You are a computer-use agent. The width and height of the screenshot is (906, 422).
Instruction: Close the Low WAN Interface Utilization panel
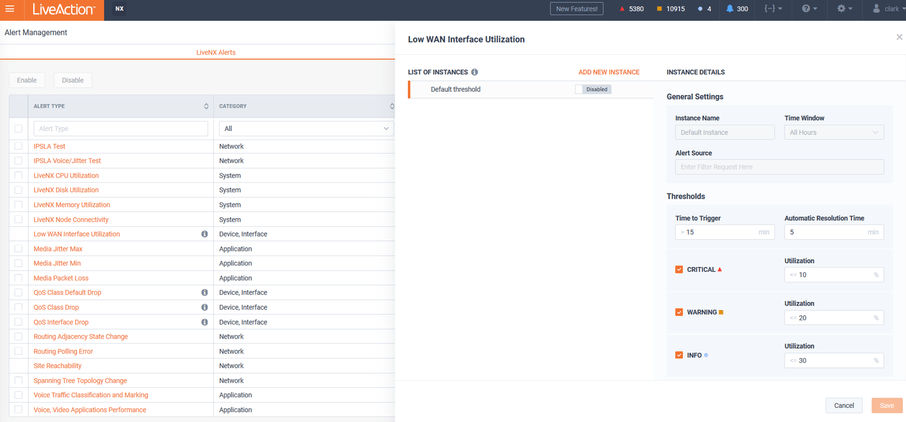[899, 37]
